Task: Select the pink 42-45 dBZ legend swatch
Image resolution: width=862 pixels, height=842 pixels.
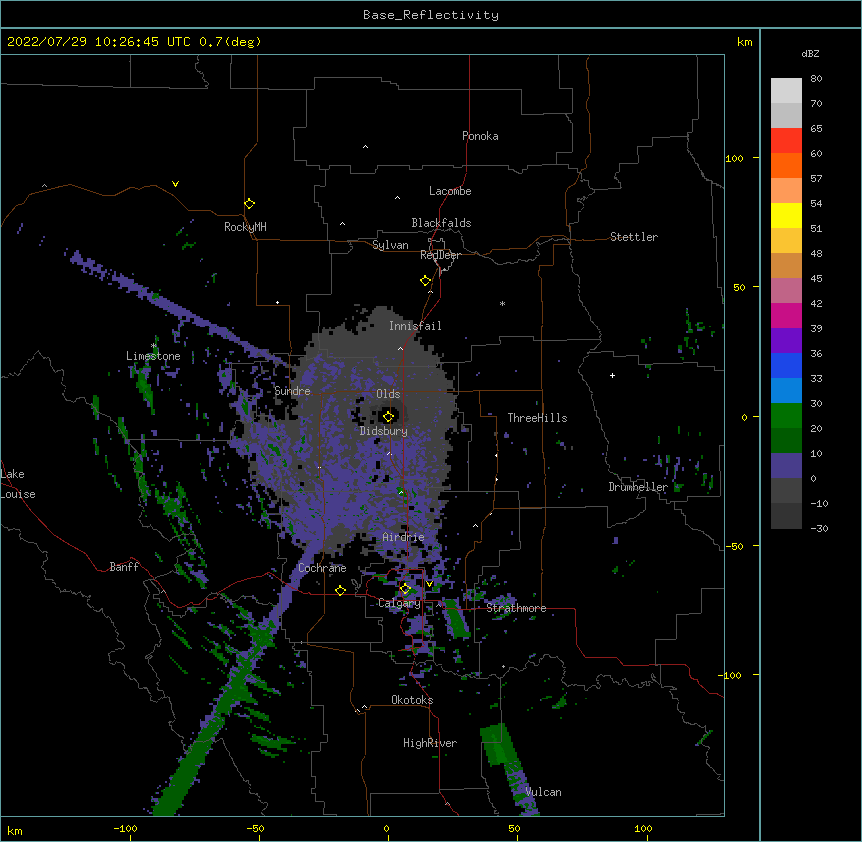Action: (786, 291)
